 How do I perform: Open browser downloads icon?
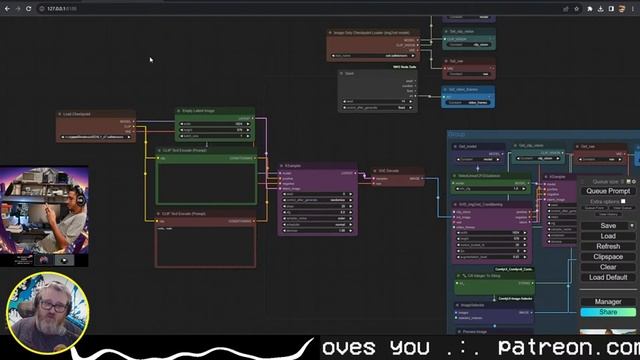point(600,9)
